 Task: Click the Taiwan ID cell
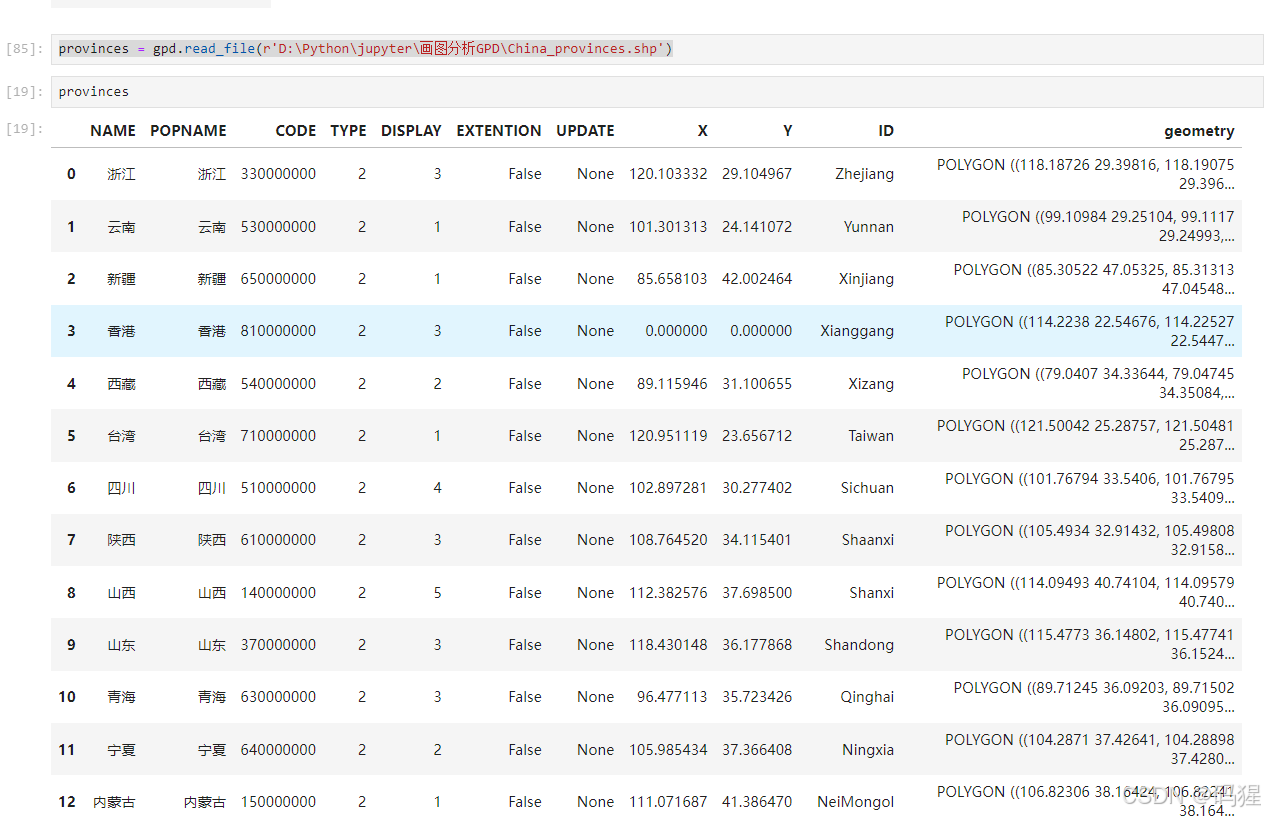tap(870, 436)
